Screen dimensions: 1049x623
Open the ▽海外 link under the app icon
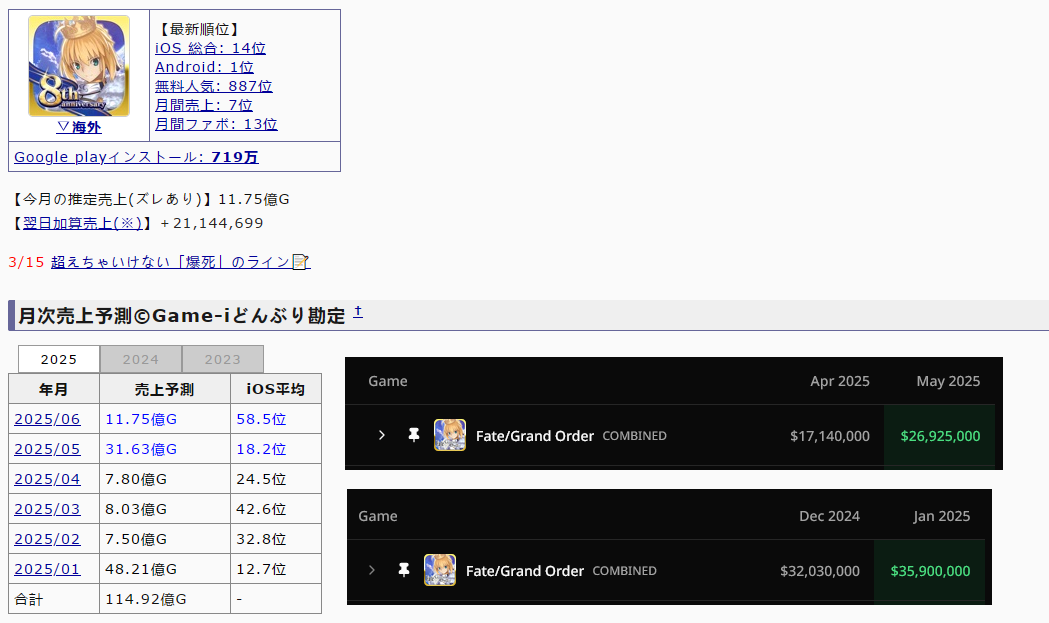79,127
